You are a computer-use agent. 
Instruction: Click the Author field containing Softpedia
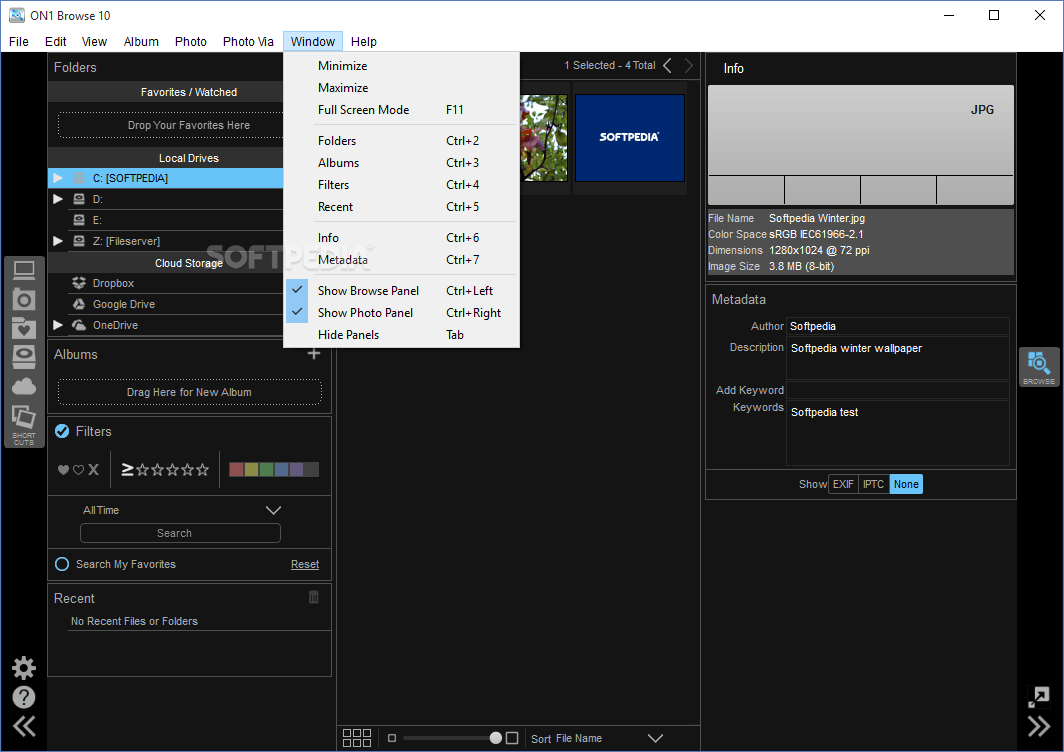[x=898, y=326]
